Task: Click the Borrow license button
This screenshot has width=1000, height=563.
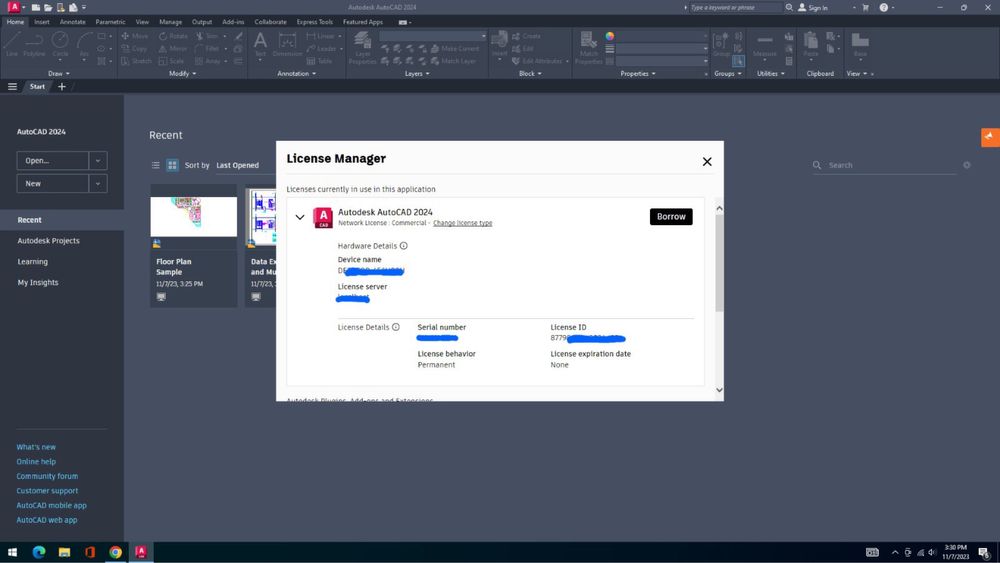Action: pos(671,217)
